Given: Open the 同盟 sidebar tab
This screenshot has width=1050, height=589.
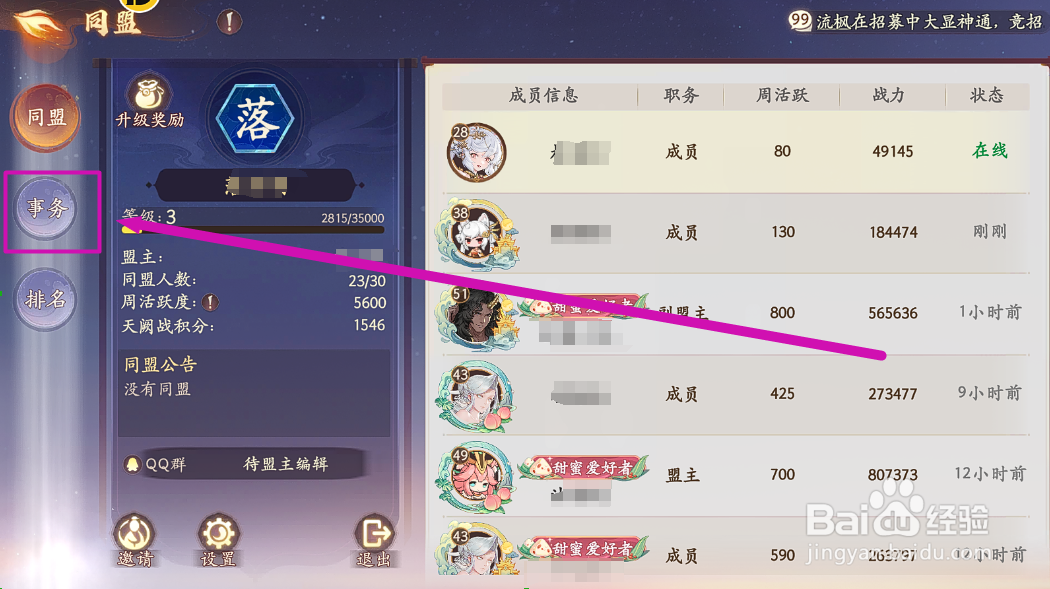Looking at the screenshot, I should (x=46, y=117).
